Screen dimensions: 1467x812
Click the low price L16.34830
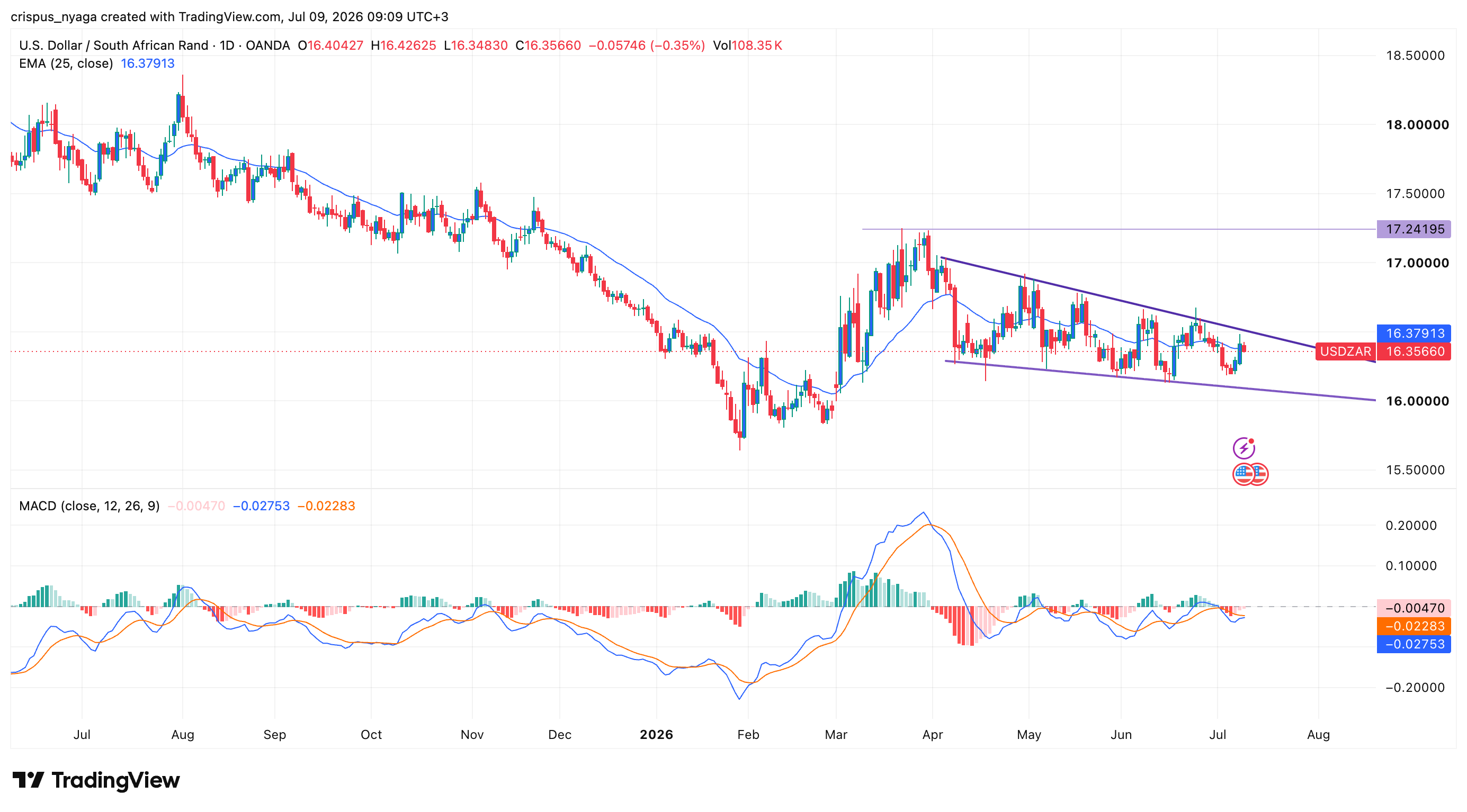coord(476,46)
